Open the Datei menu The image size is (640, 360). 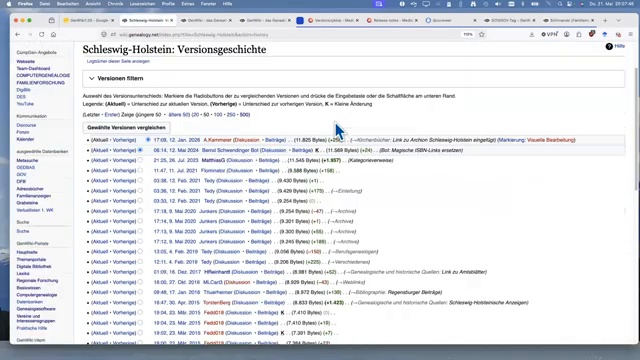(x=44, y=4)
